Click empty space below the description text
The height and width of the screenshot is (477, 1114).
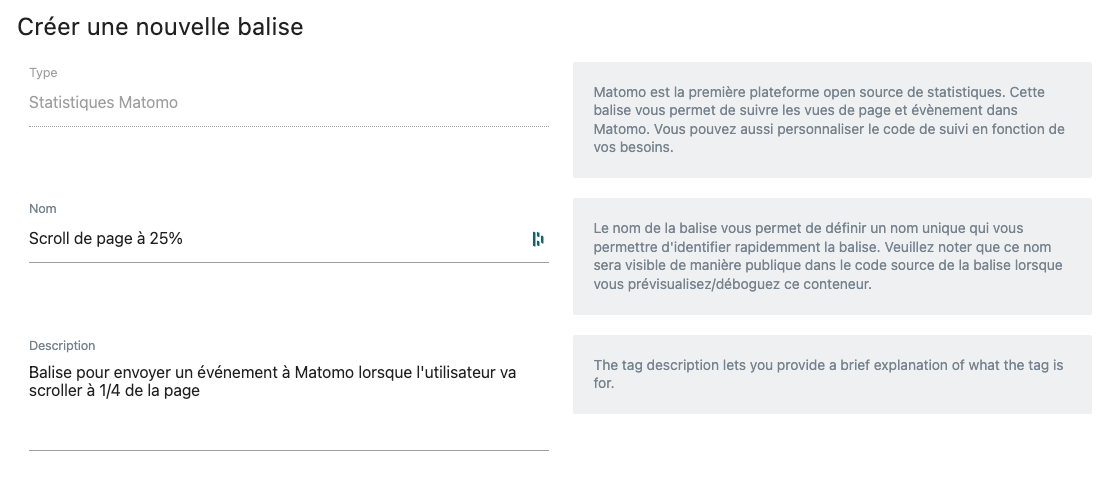288,425
